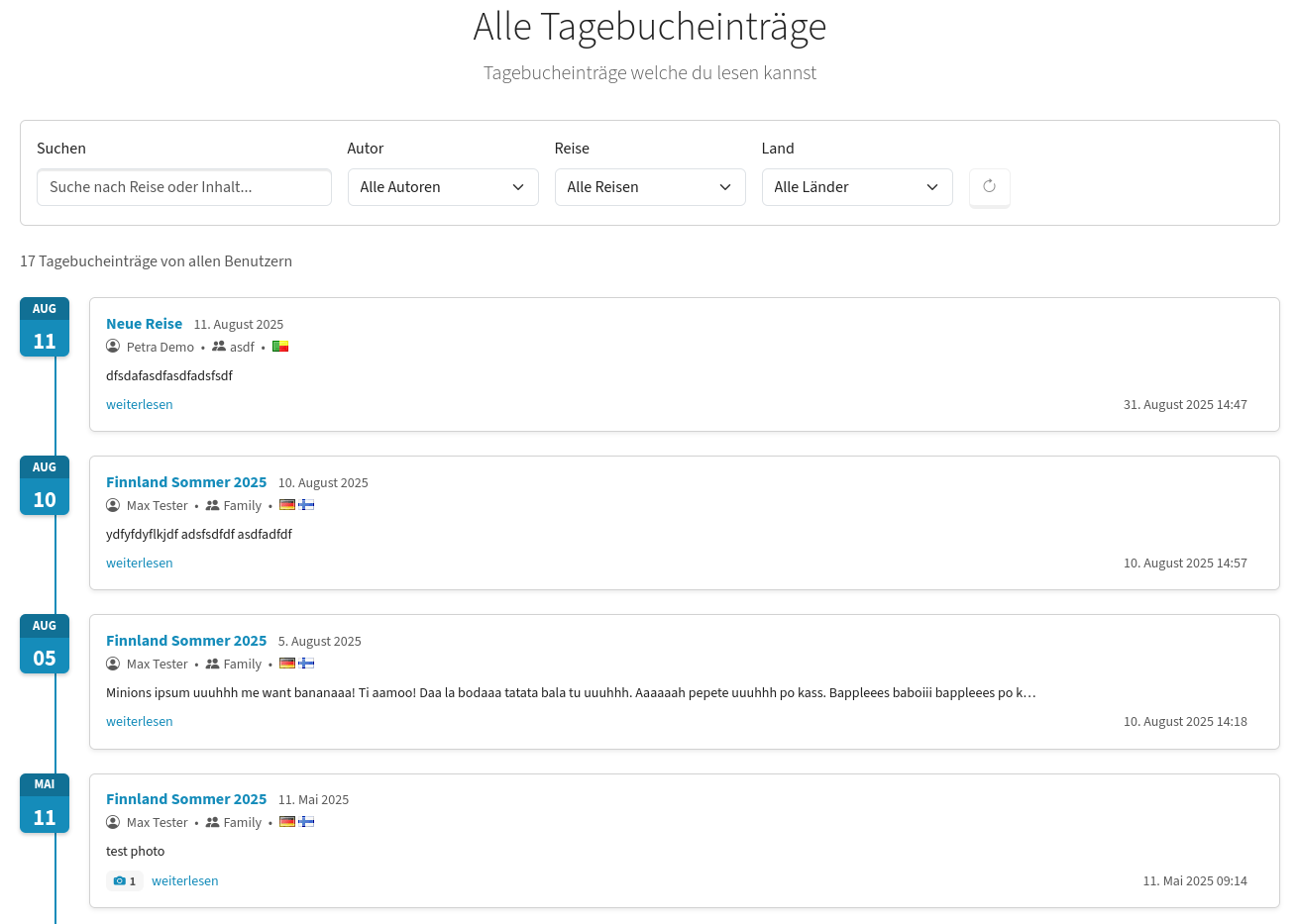Click weiterlesen on the test photo entry

click(185, 880)
